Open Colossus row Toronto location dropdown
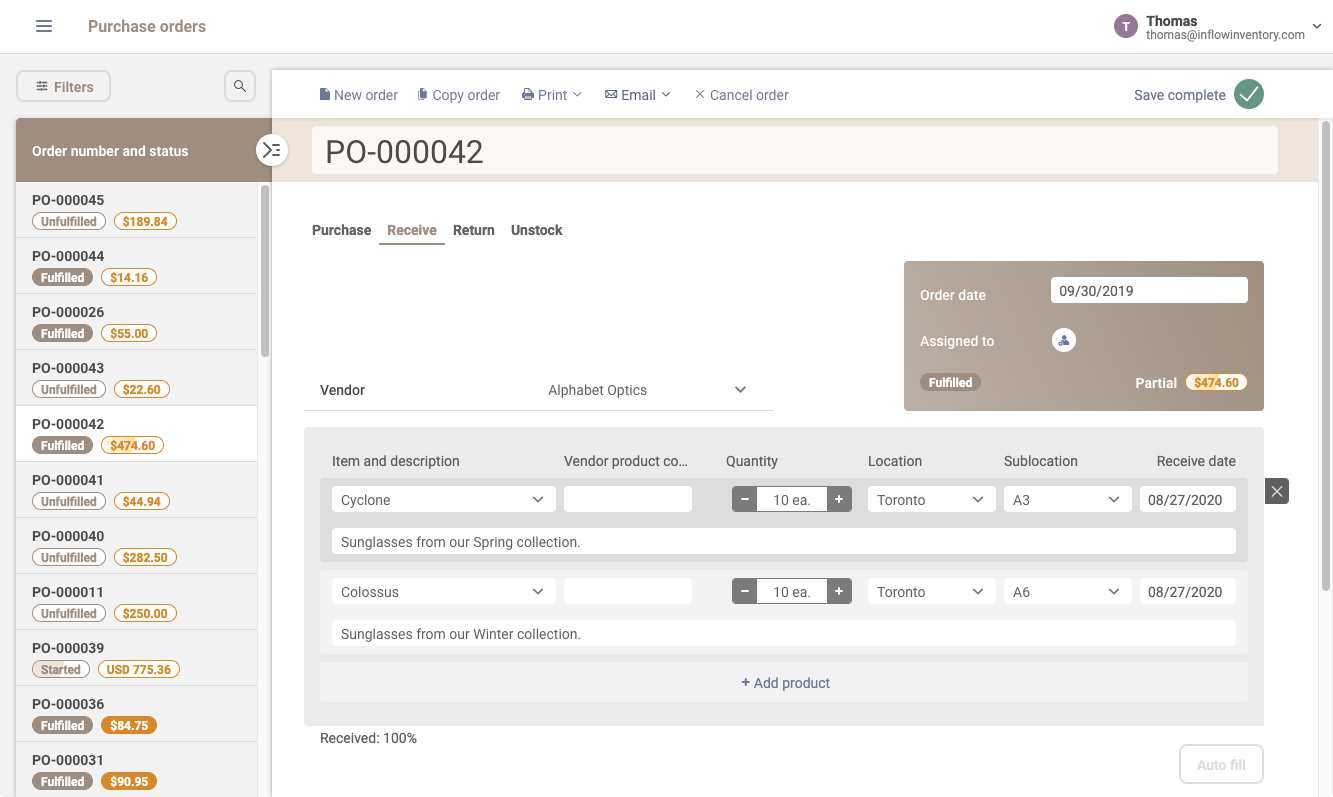Viewport: 1333px width, 797px height. 931,591
